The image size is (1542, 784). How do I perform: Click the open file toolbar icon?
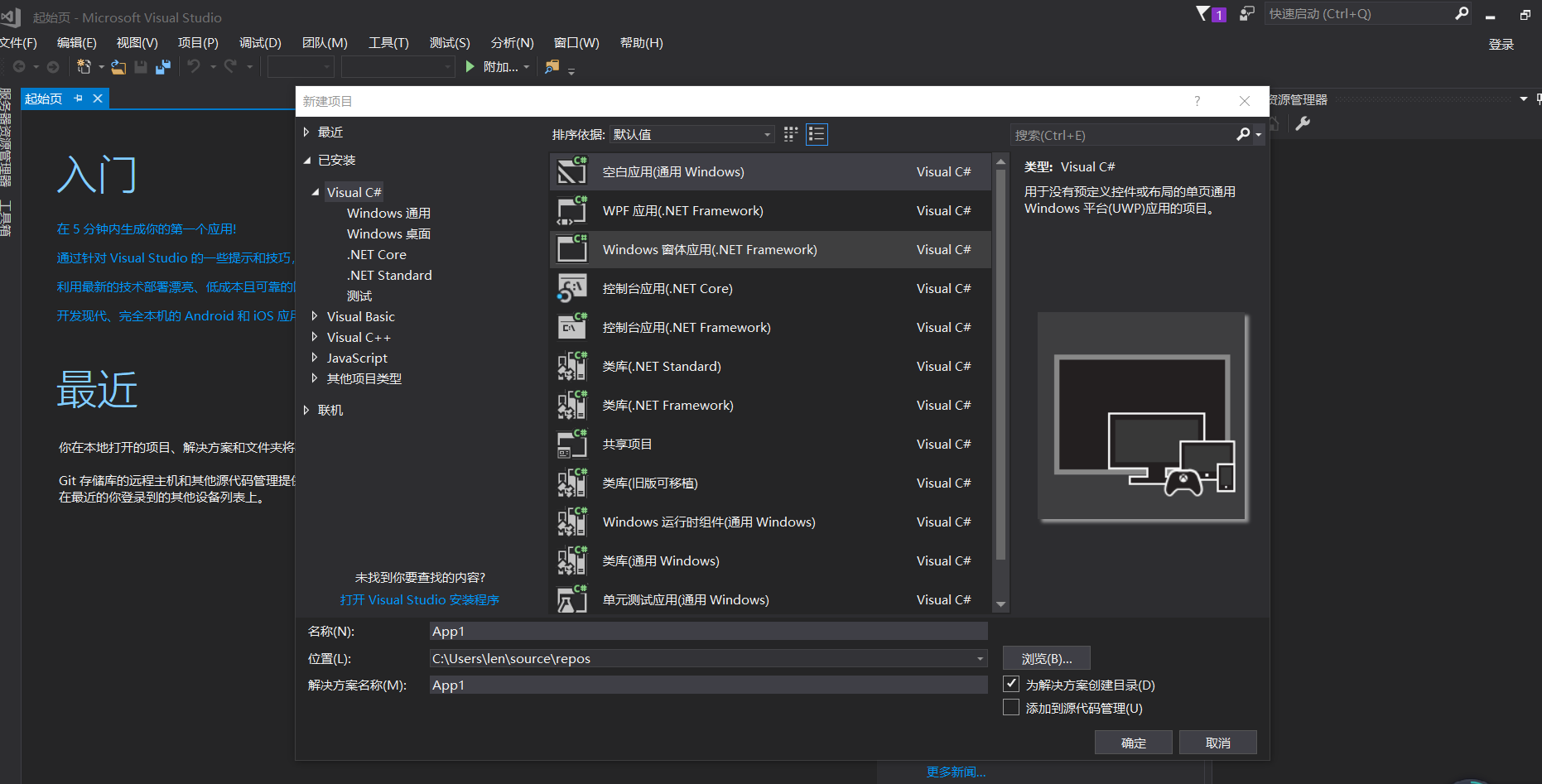(118, 67)
